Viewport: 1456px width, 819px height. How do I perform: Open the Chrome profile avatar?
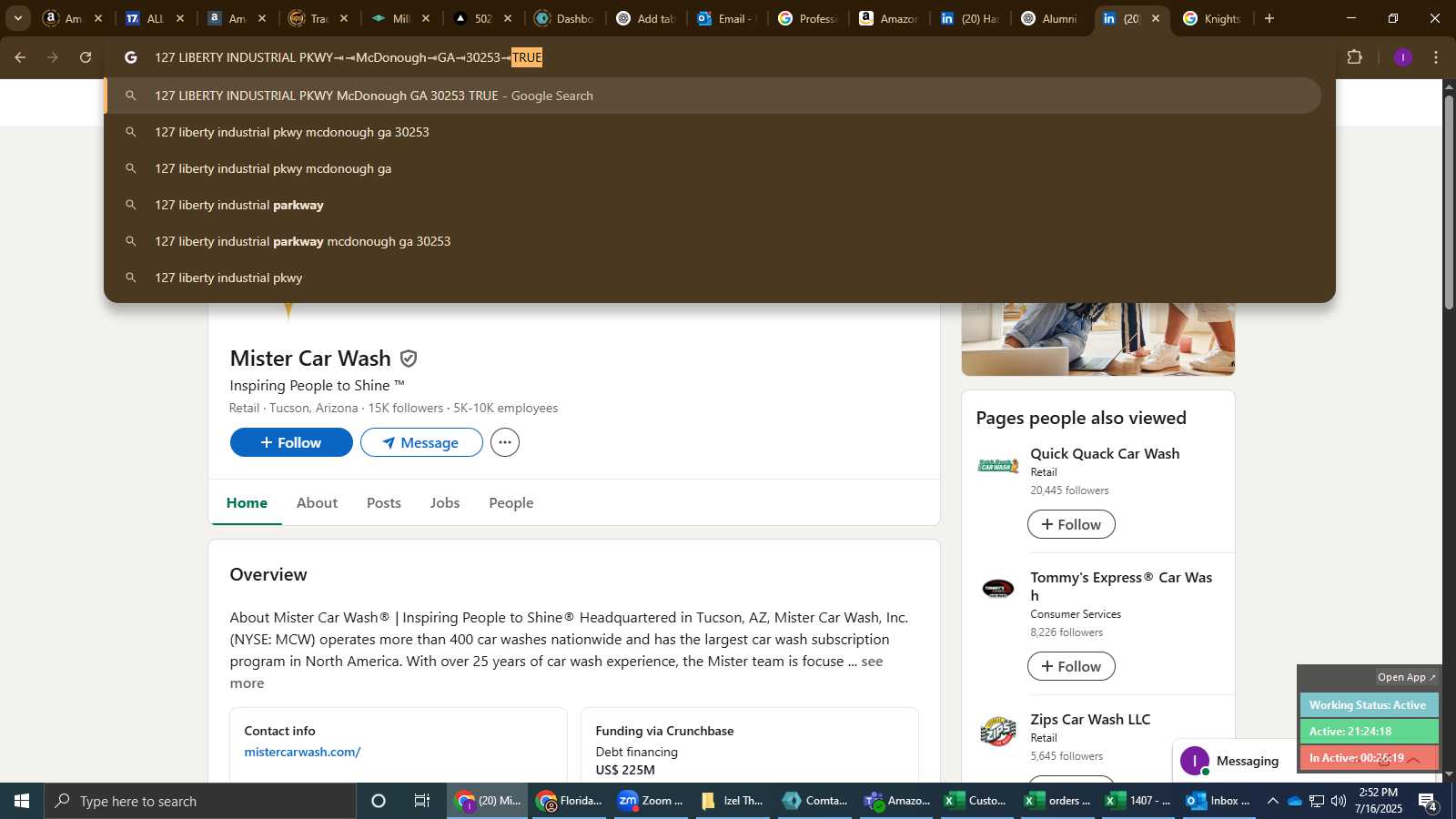click(1402, 57)
